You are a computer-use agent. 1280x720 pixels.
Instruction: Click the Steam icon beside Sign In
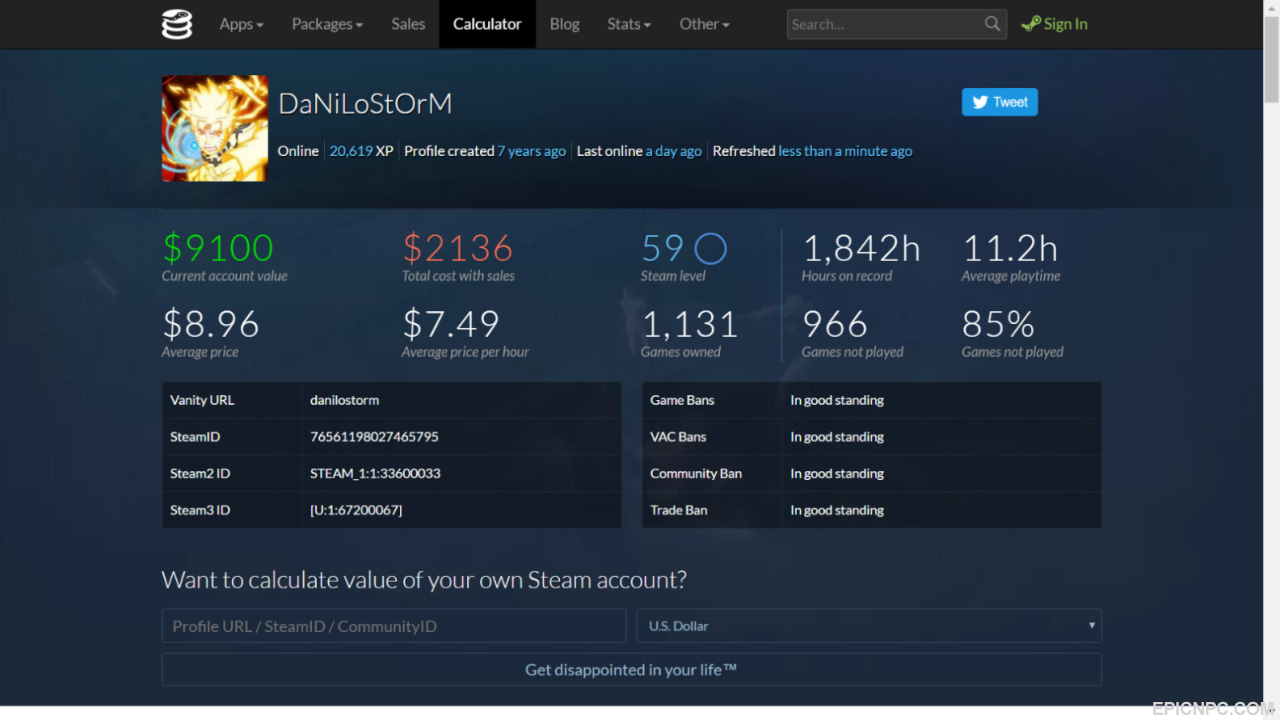click(1030, 24)
